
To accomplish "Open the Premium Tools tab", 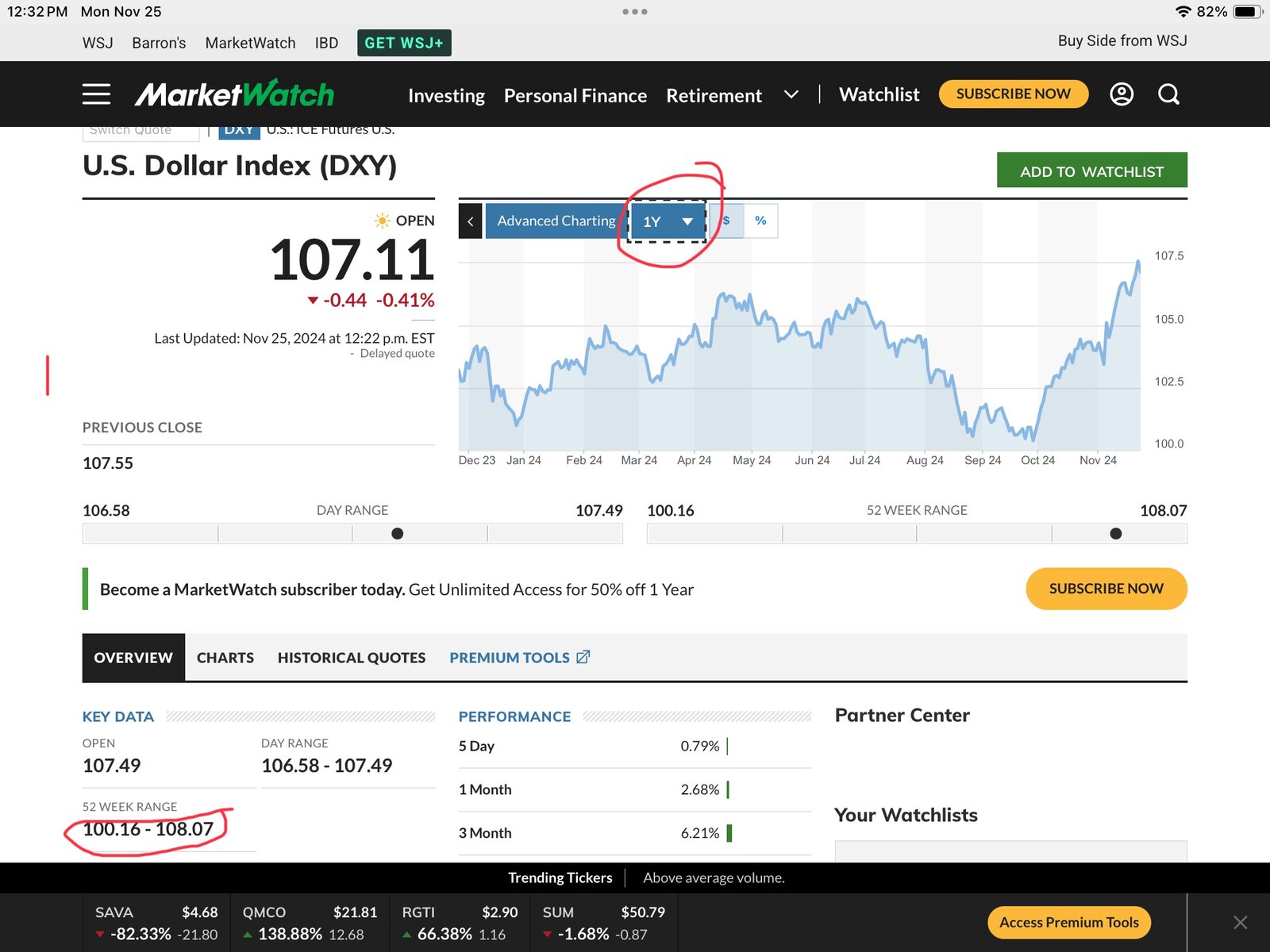I will [519, 657].
